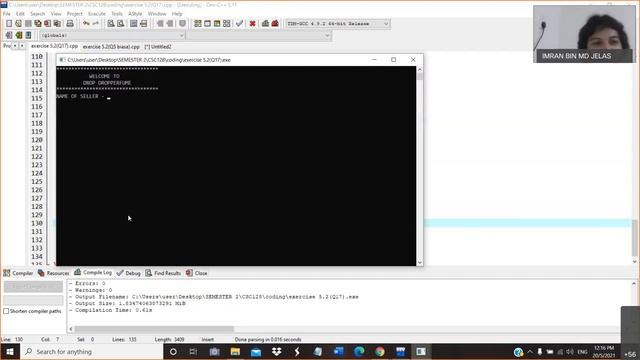
Task: Click the Compile & Run toolbar icon
Action: 217,24
